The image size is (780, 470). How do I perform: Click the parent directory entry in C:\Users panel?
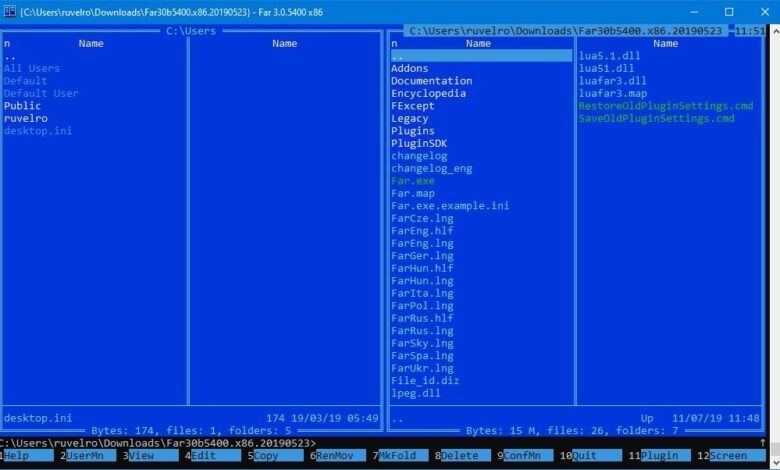point(10,56)
